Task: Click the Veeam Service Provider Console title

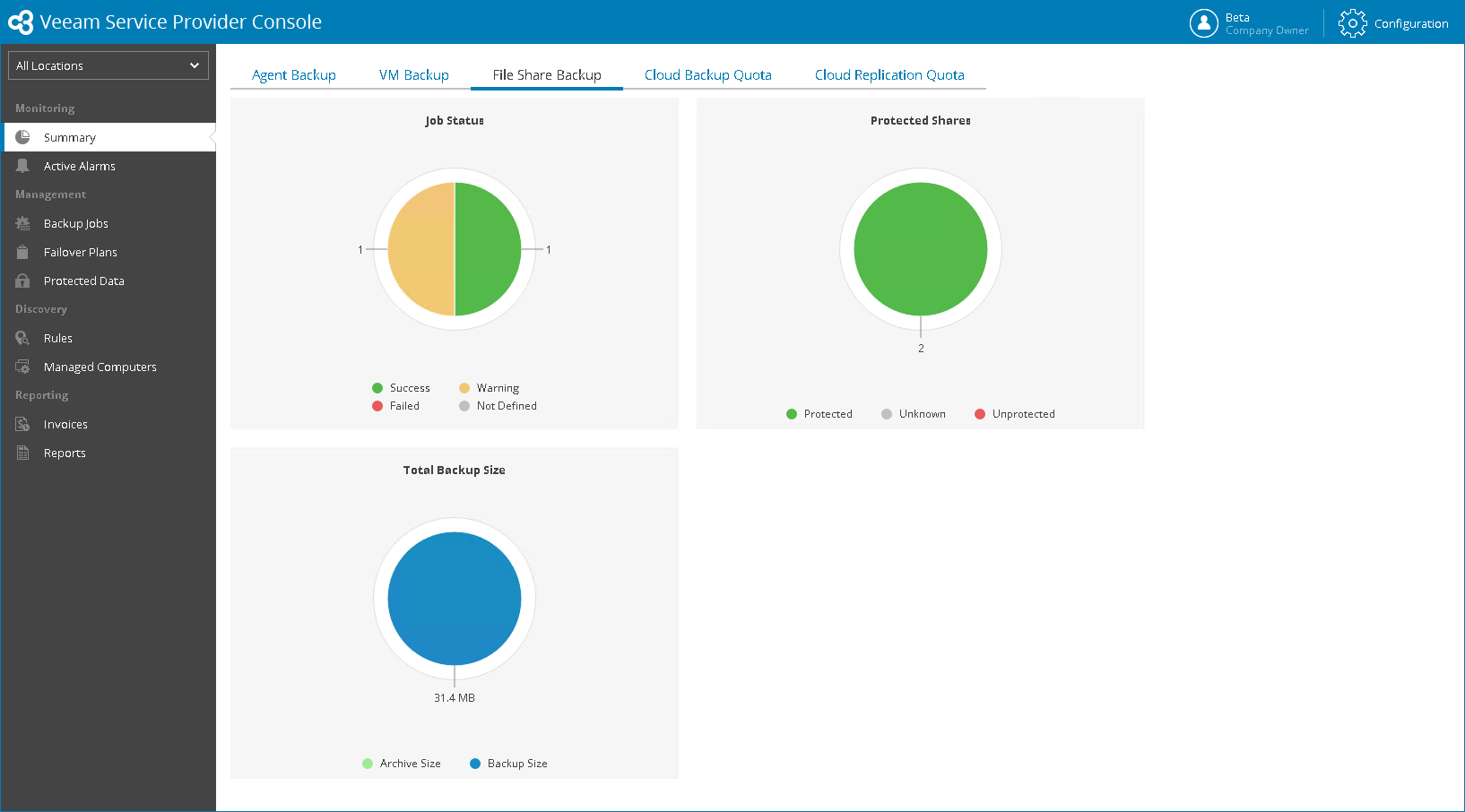Action: (181, 22)
